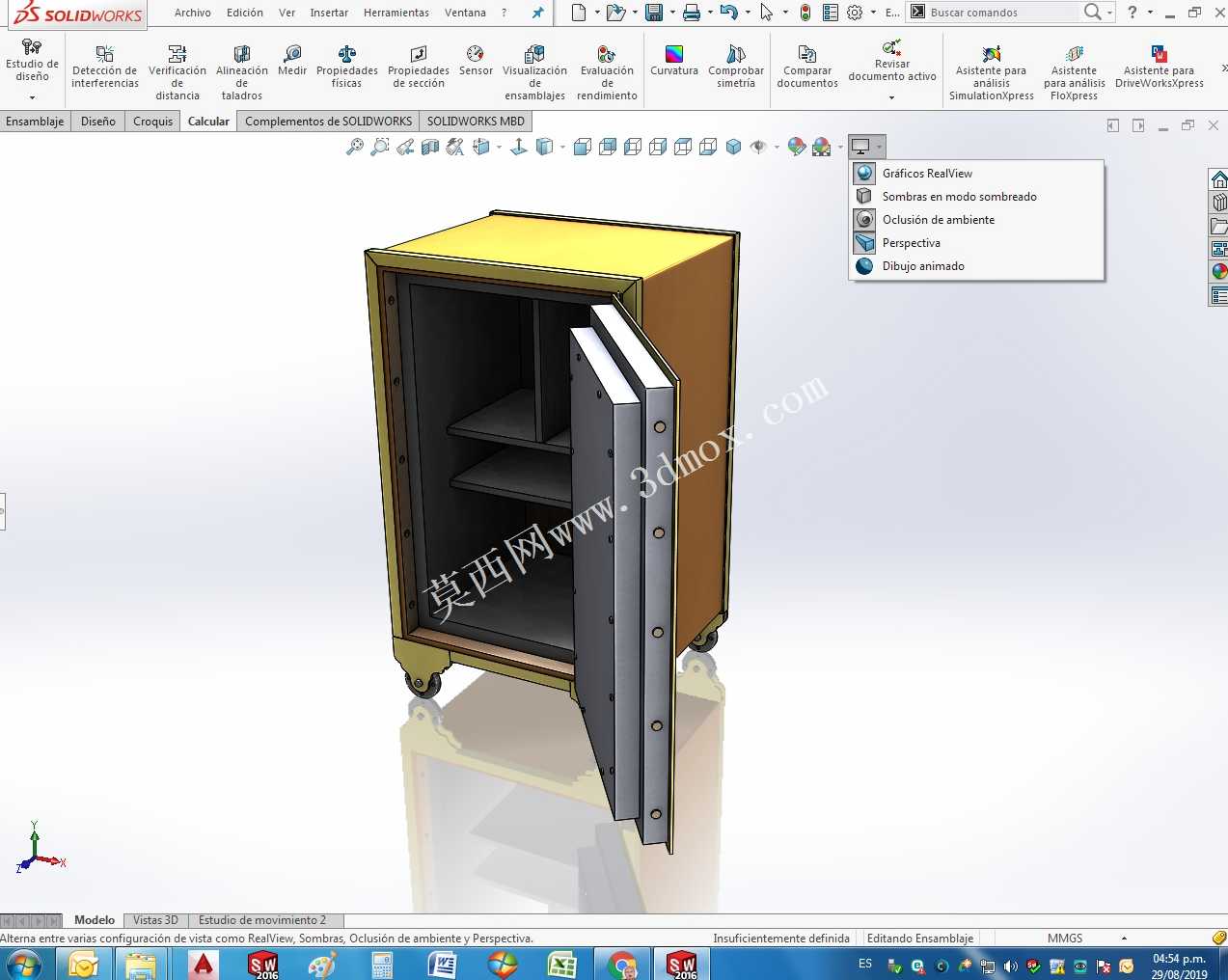Open the Herramientas menu
Screen dimensions: 1228x980
pos(396,13)
